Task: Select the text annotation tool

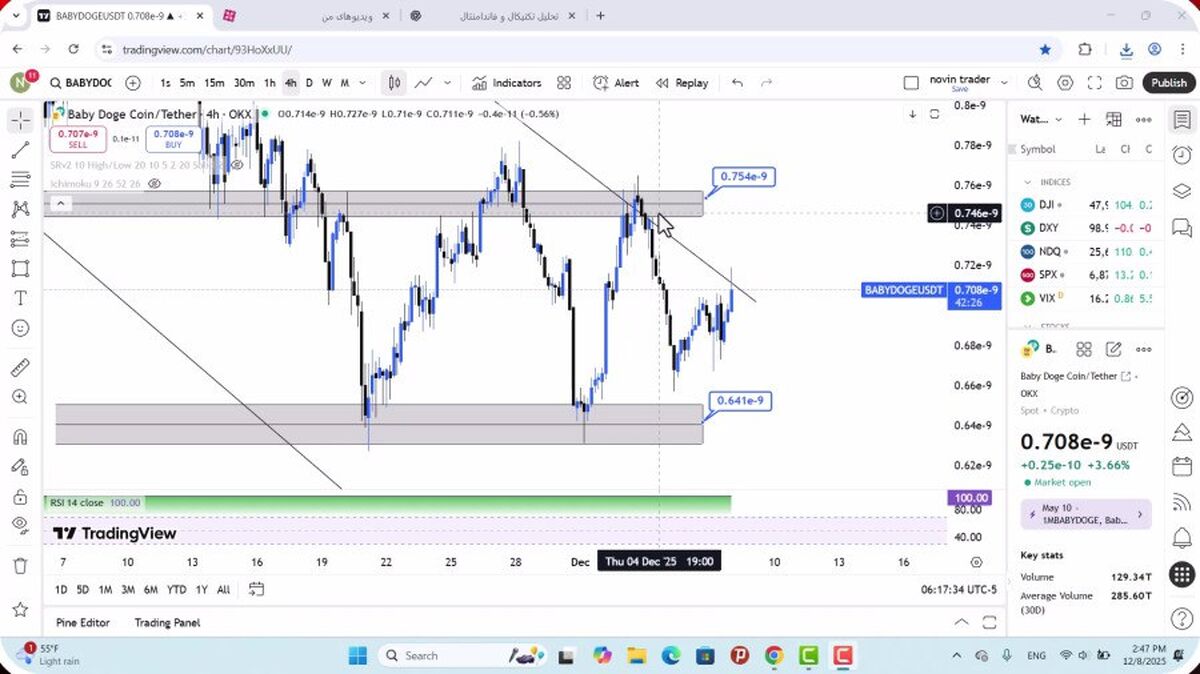Action: click(x=20, y=298)
